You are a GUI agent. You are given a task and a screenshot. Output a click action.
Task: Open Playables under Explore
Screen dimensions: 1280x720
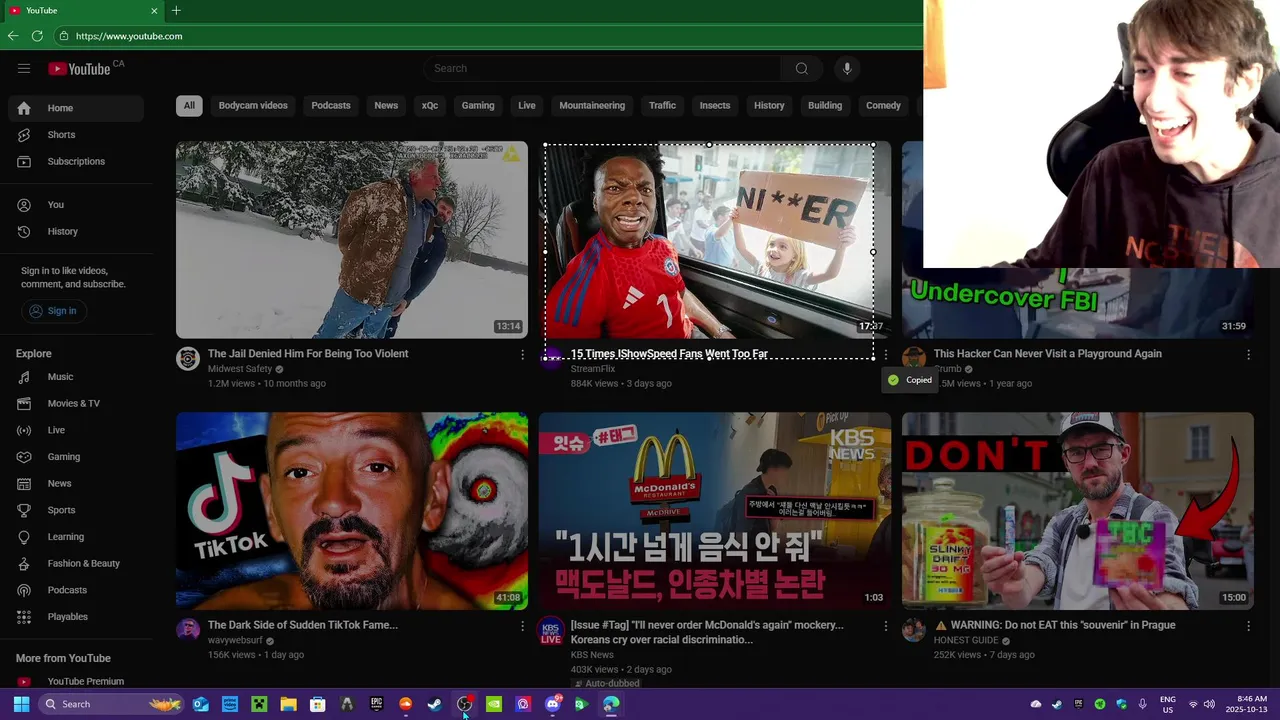[76, 617]
